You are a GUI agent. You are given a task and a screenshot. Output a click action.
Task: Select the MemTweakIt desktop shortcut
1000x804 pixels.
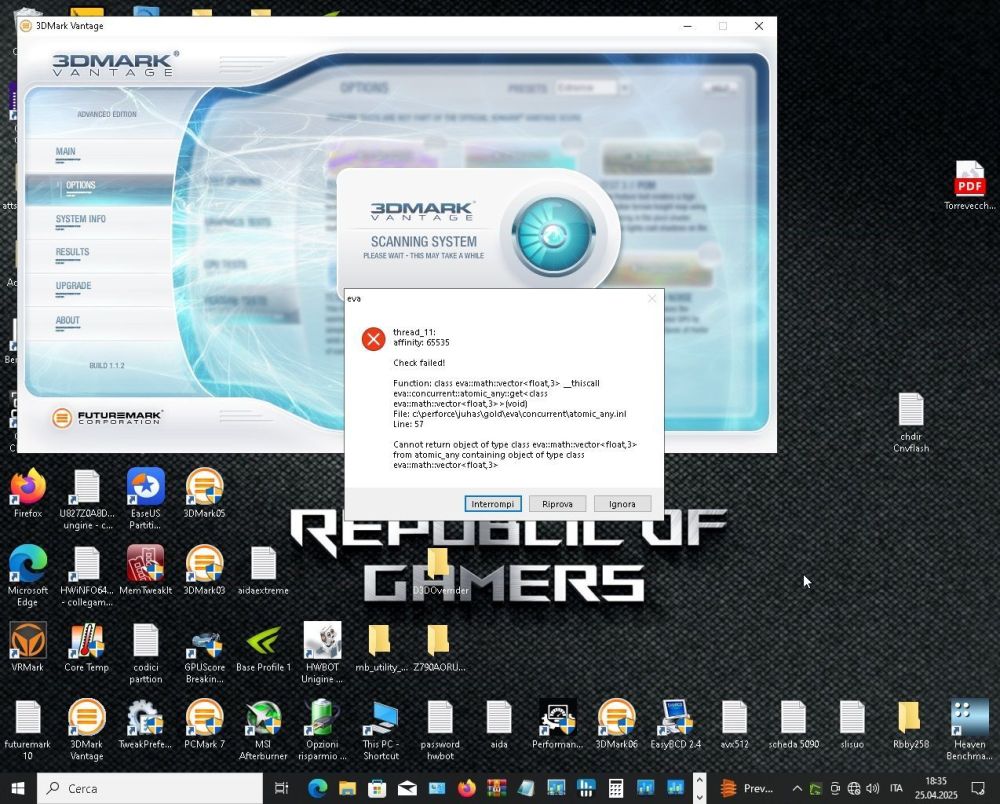tap(145, 571)
